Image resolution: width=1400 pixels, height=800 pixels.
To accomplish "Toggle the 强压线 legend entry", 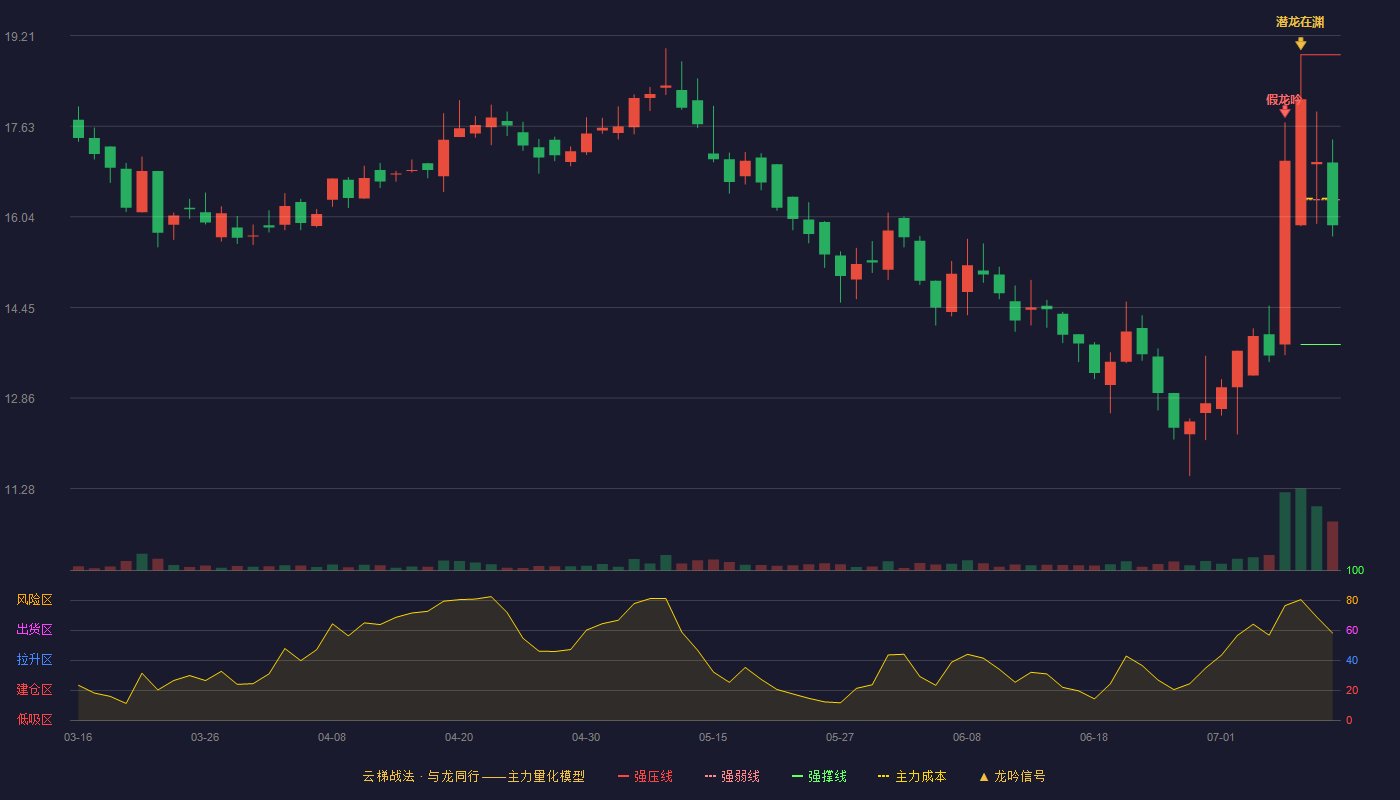I will (x=645, y=776).
